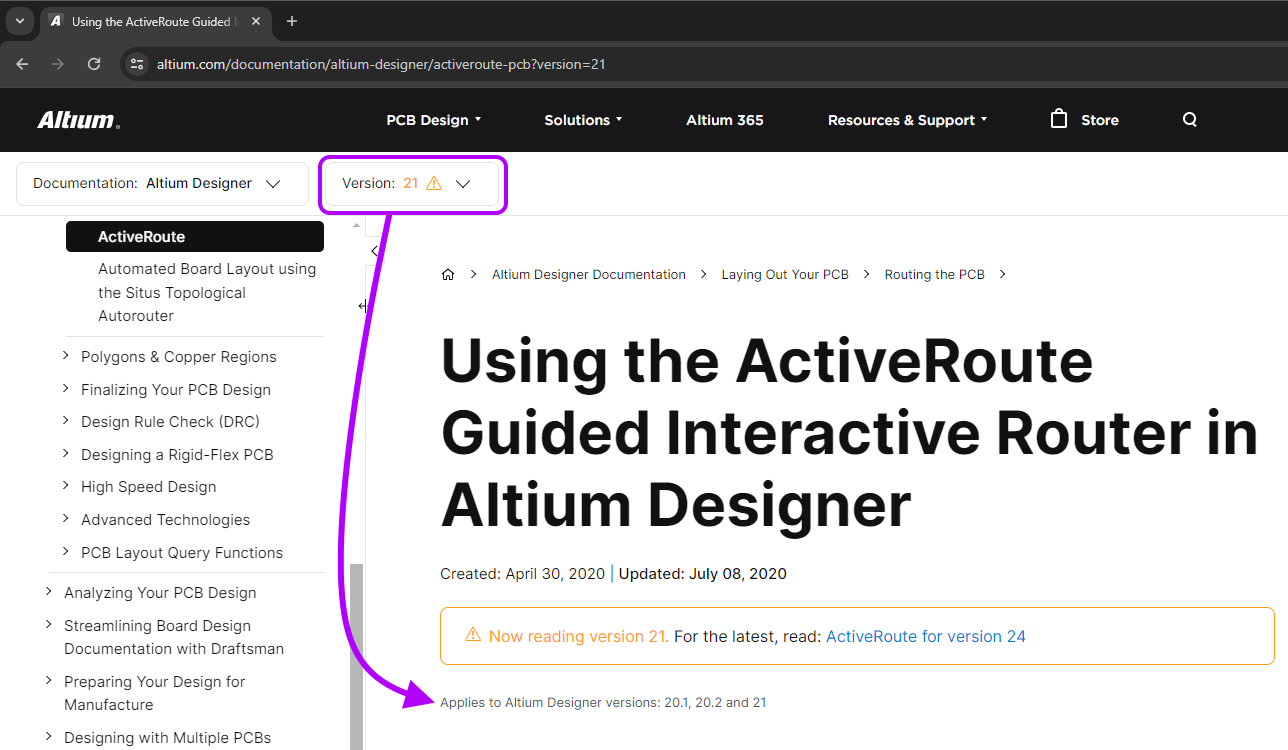The image size is (1288, 750).
Task: Click the orange warning triangle beside Version 21
Action: (434, 183)
